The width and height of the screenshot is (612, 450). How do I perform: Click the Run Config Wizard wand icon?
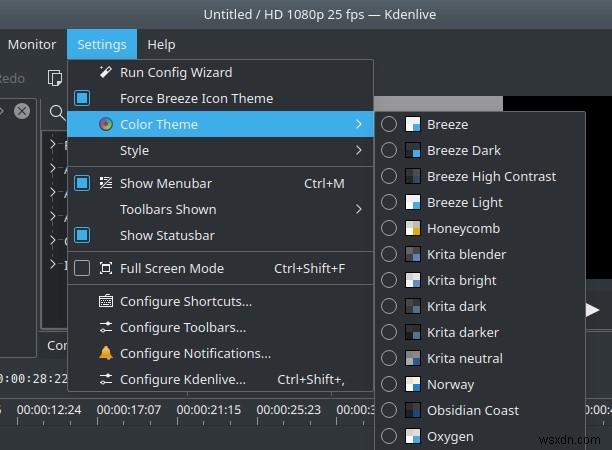coord(105,72)
